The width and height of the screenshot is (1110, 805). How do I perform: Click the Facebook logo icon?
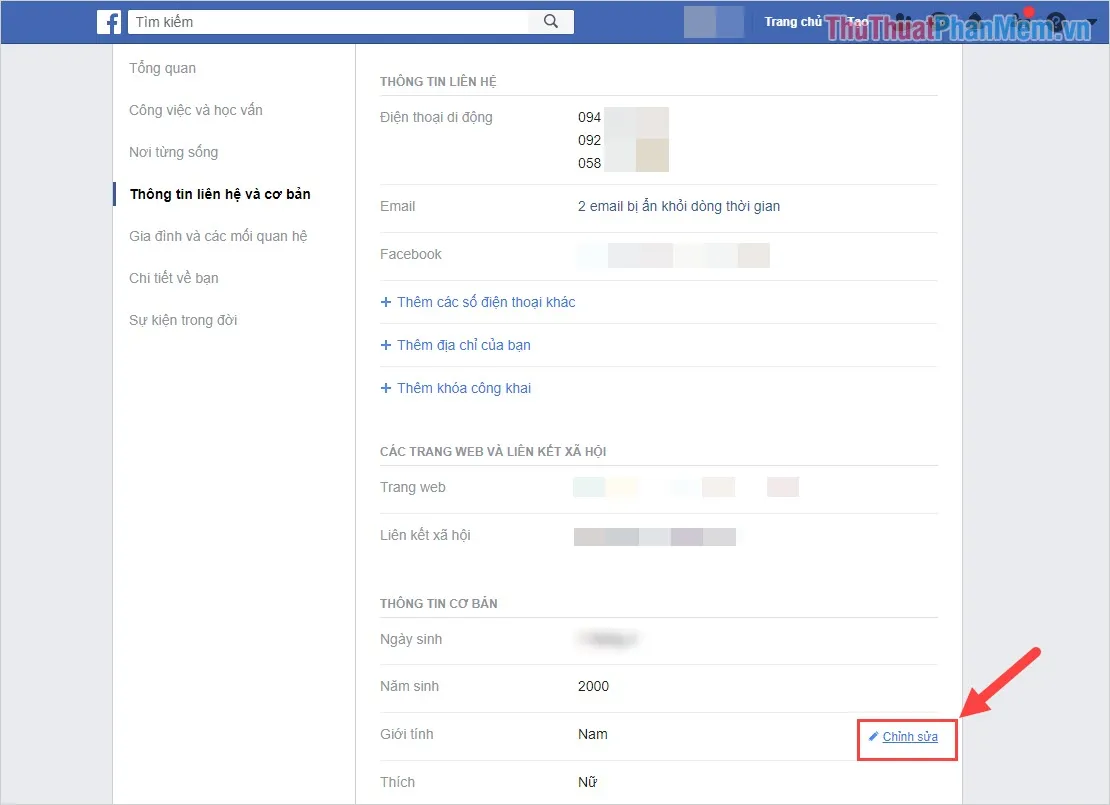pos(109,22)
